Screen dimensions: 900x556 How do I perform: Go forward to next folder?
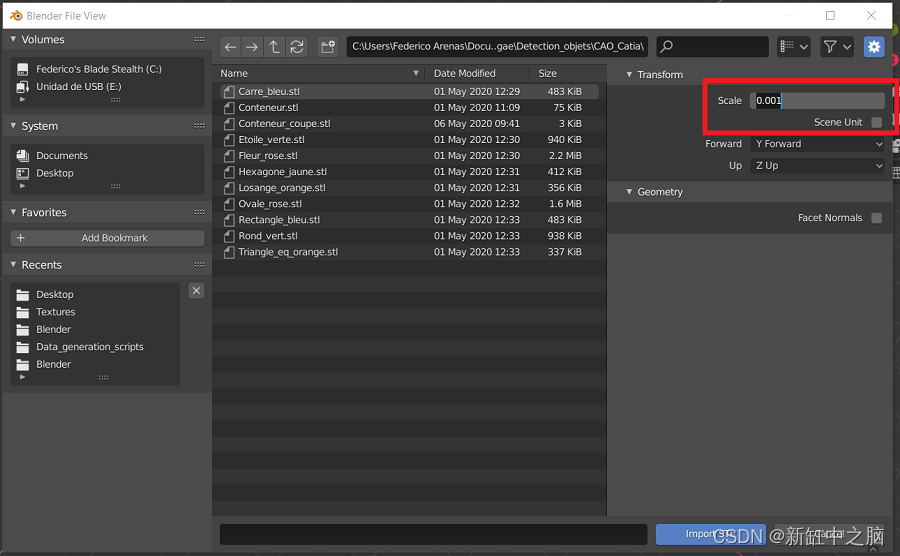point(252,46)
